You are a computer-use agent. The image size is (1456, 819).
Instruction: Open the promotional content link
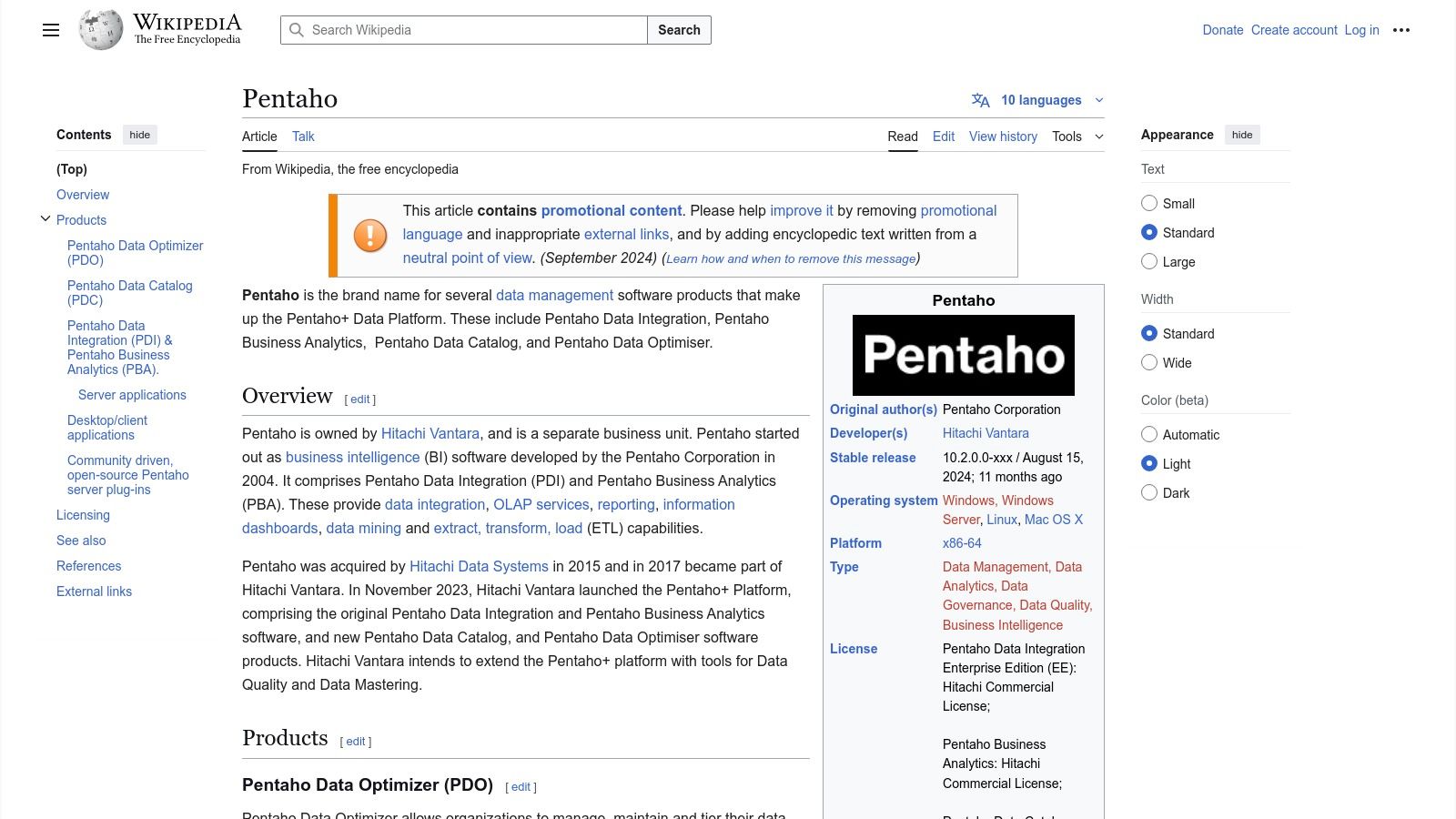click(612, 210)
